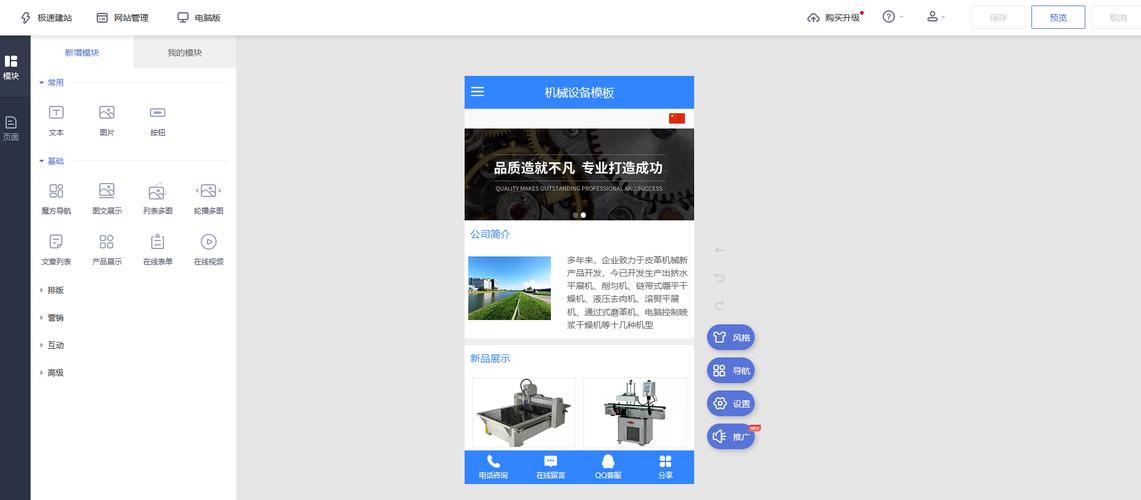
Task: Open the help question-mark menu
Action: tap(893, 17)
